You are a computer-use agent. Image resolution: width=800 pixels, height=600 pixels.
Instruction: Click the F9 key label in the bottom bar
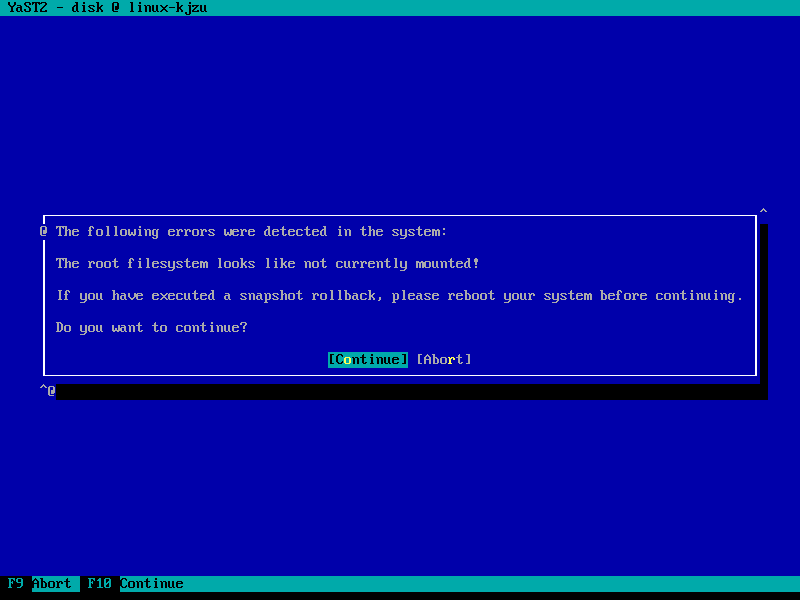coord(15,583)
